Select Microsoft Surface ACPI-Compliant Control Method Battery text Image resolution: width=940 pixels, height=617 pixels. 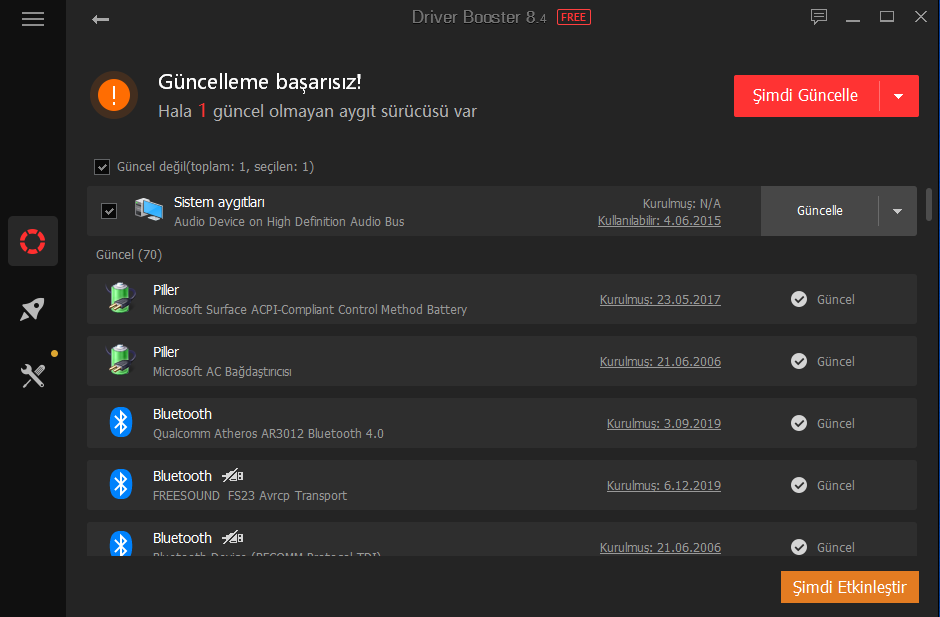[x=310, y=309]
